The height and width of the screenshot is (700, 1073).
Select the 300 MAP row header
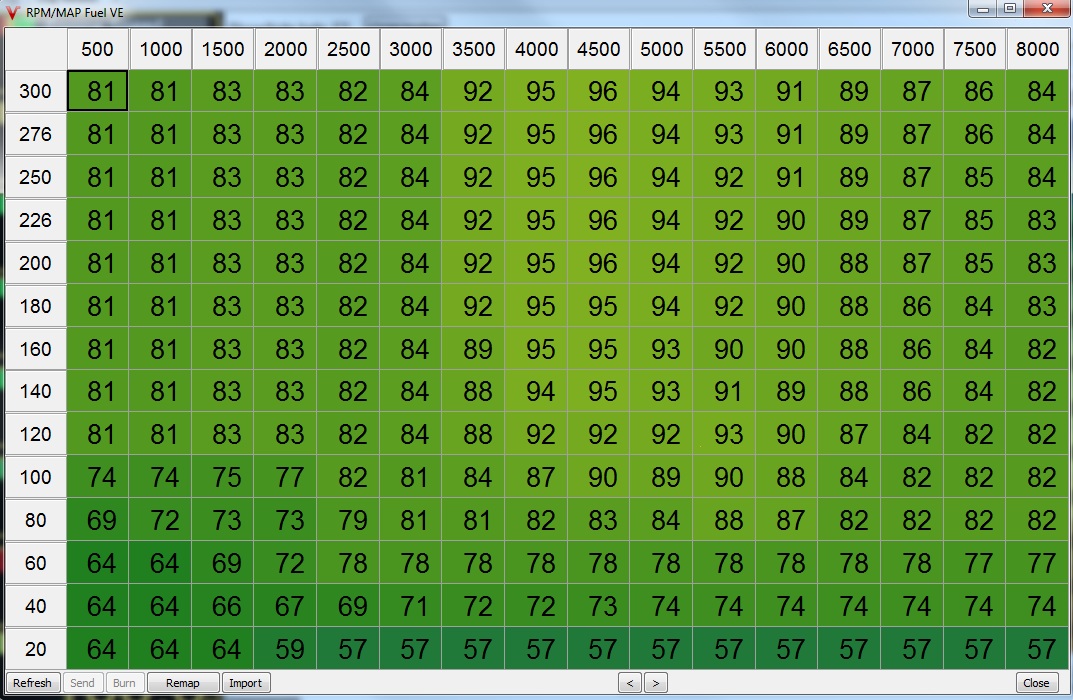point(36,92)
